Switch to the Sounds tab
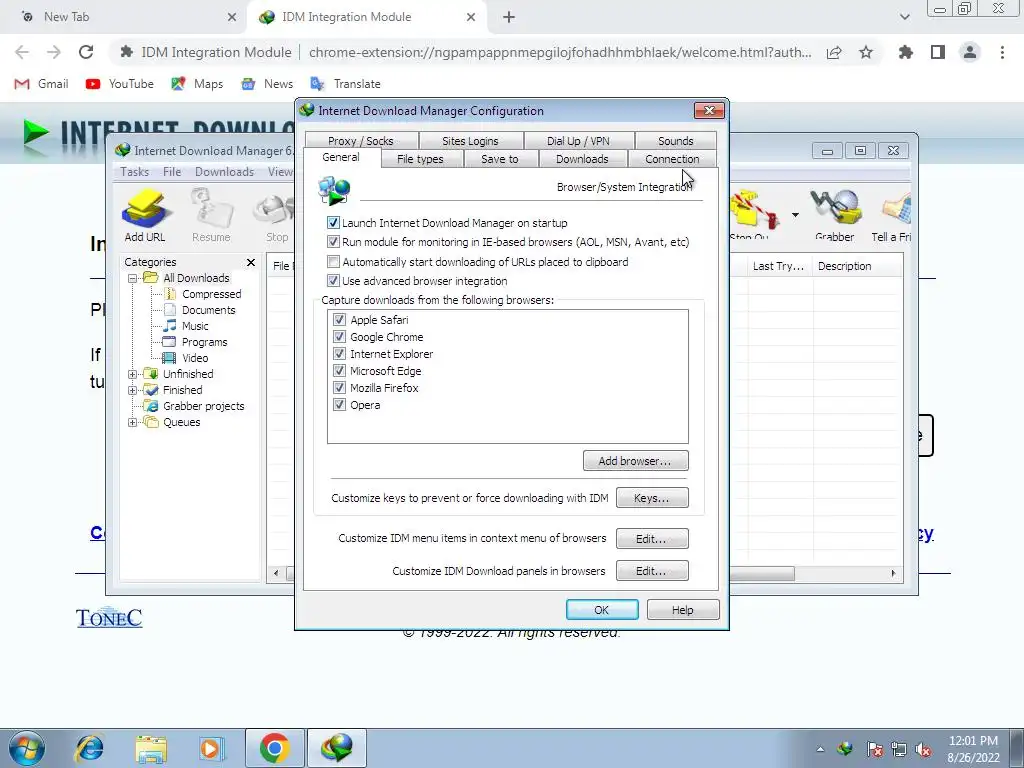The width and height of the screenshot is (1024, 768). pyautogui.click(x=675, y=140)
